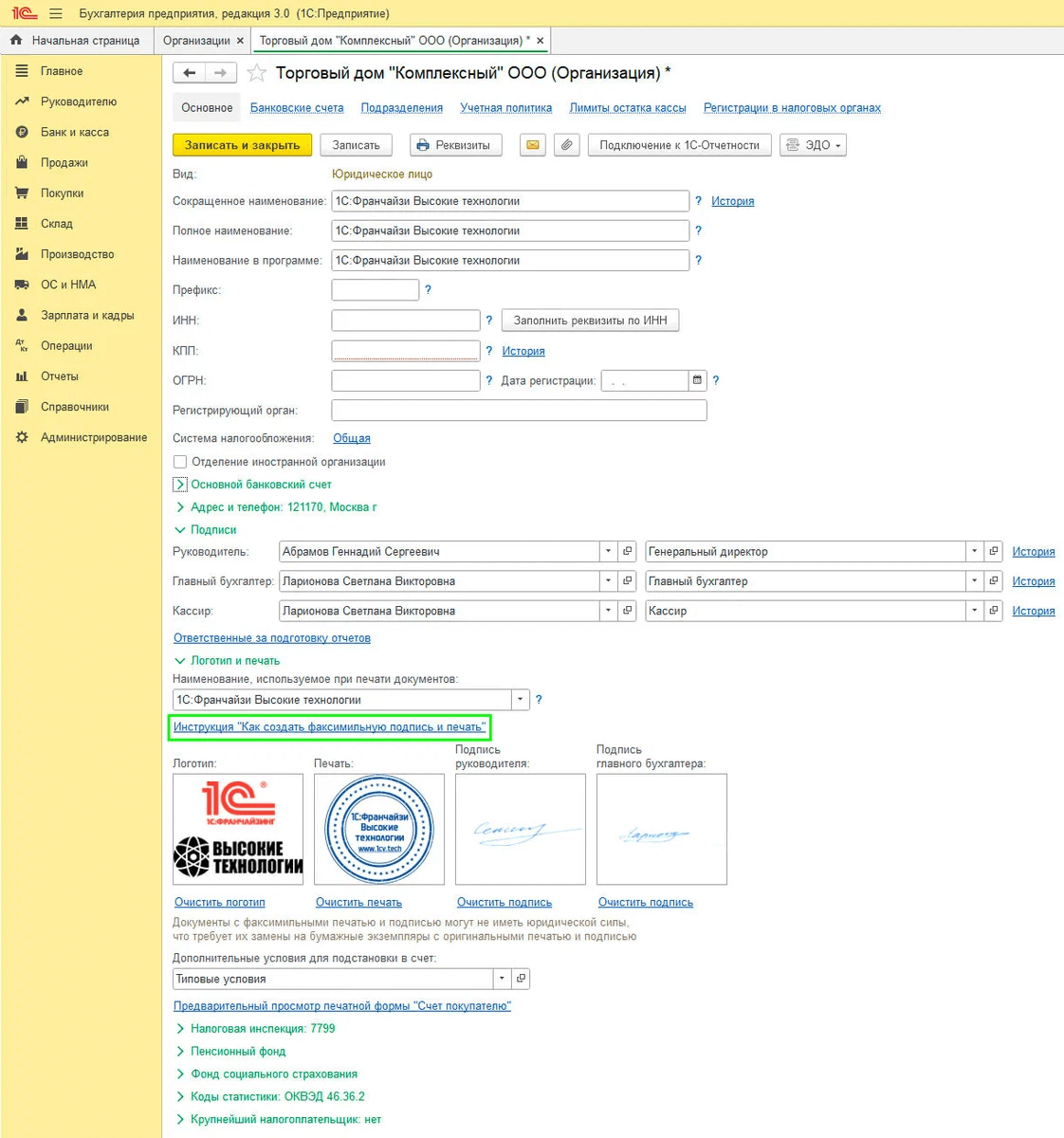This screenshot has width=1064, height=1138.
Task: Click into the ИНН input field
Action: 406,321
